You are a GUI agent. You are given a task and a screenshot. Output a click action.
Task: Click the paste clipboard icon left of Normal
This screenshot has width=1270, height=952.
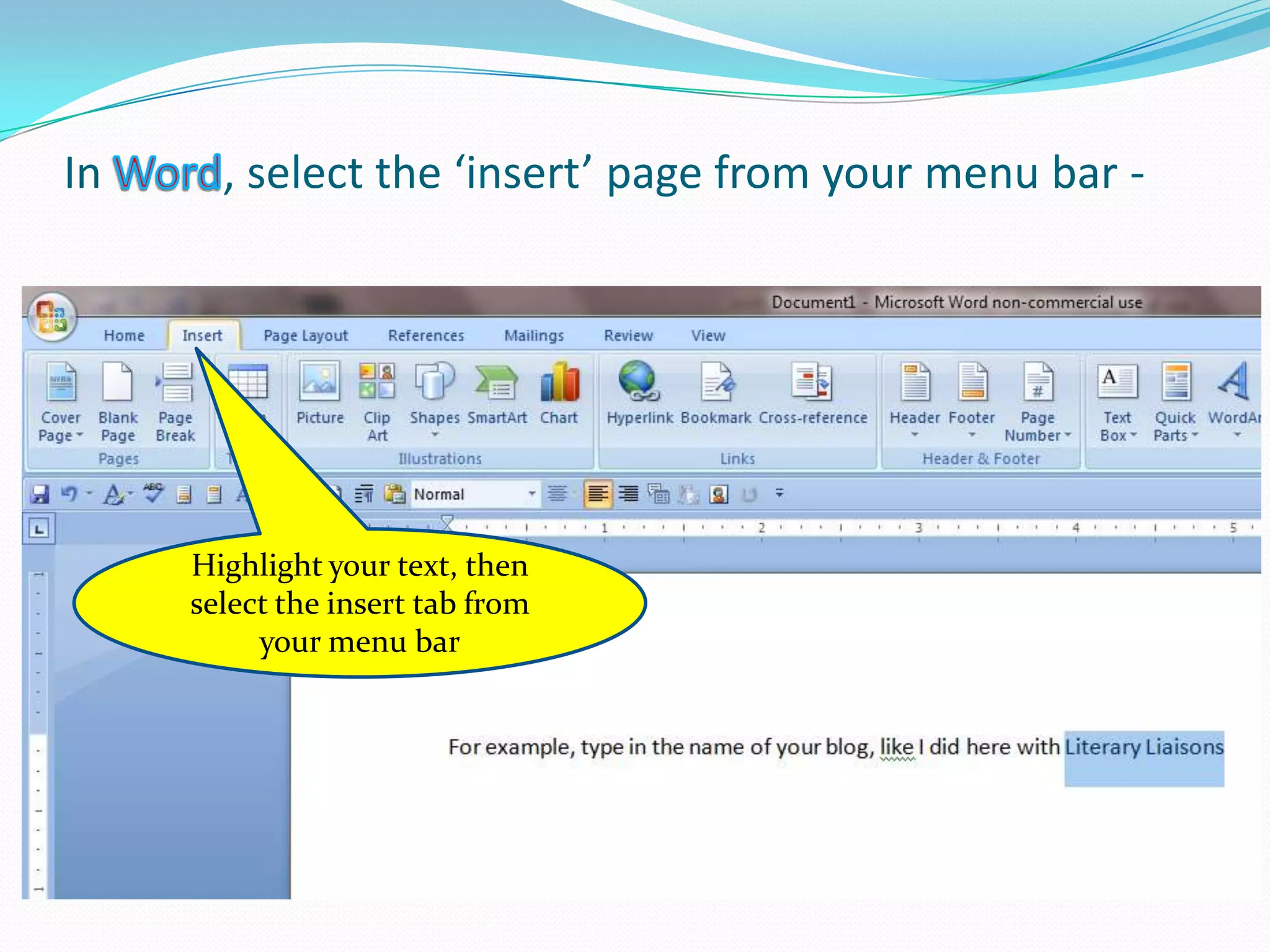pos(394,494)
